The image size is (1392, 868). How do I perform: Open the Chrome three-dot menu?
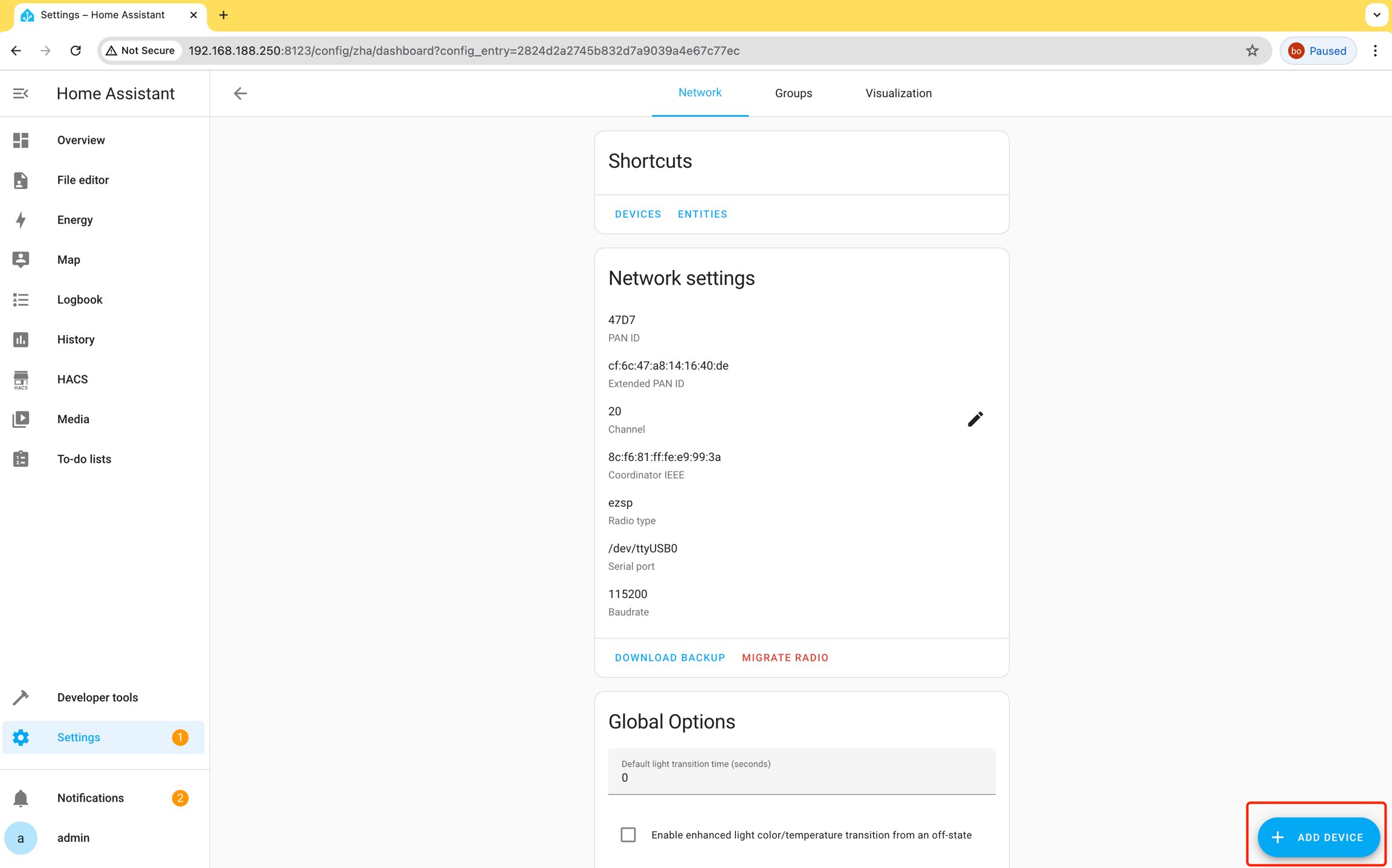coord(1375,51)
